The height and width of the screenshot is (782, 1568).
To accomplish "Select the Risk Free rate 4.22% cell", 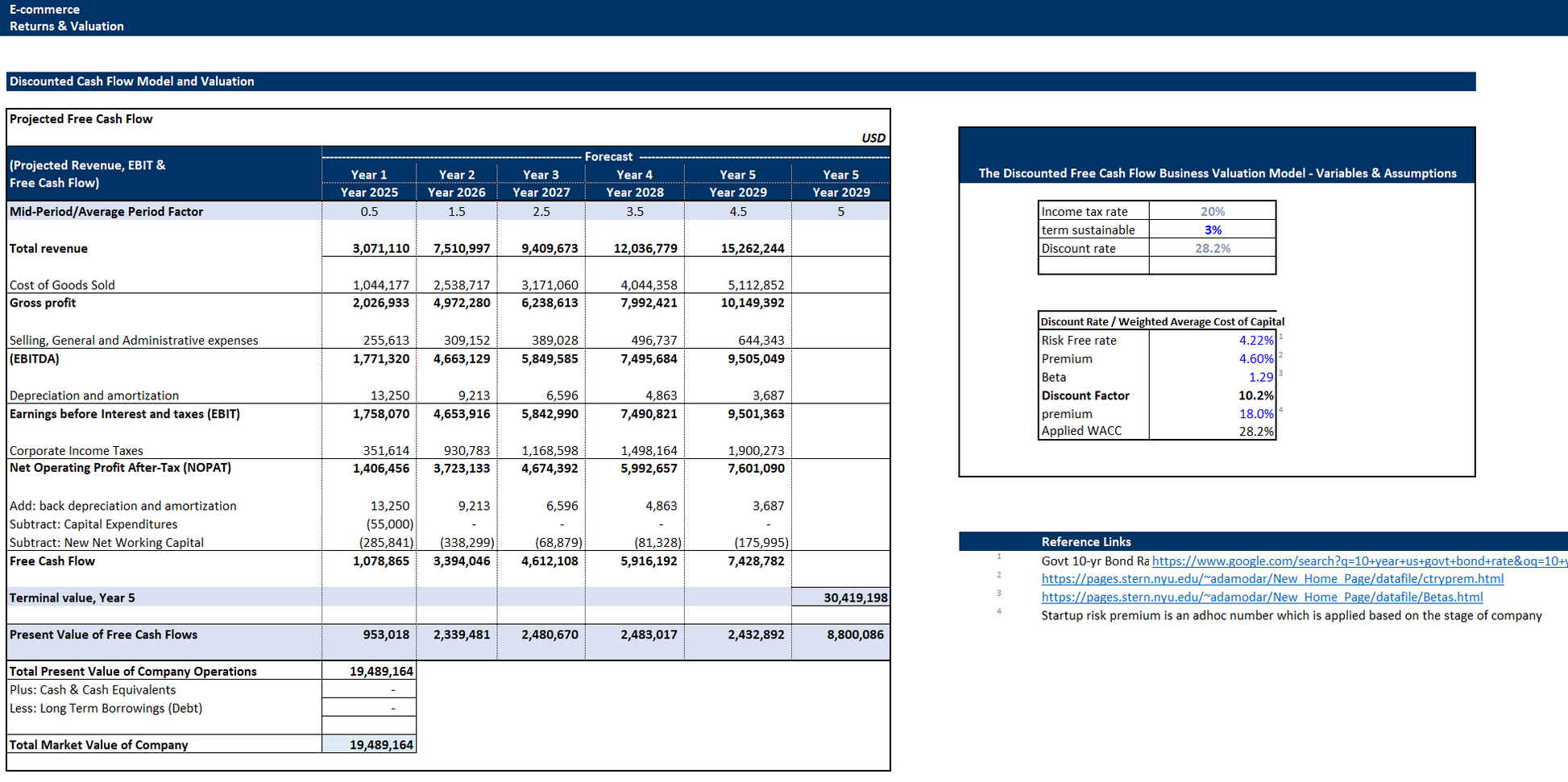I will tap(1212, 341).
